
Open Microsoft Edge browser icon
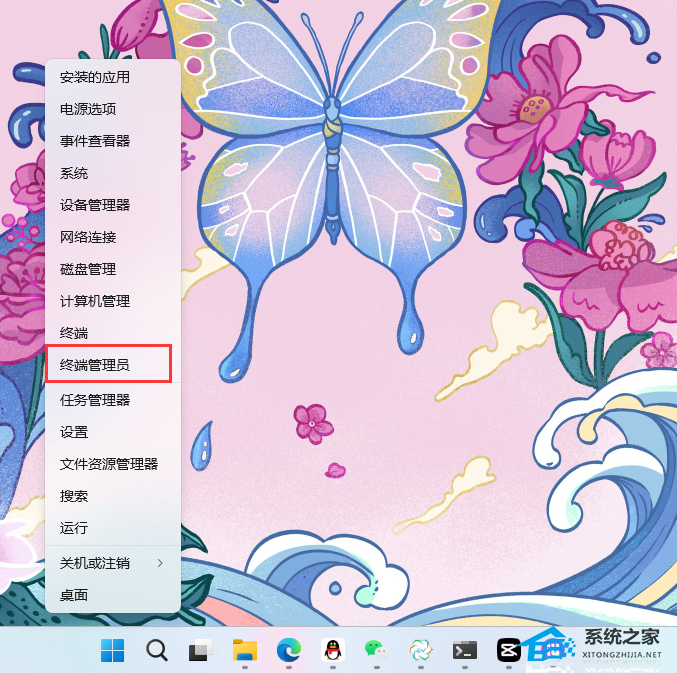pos(289,650)
